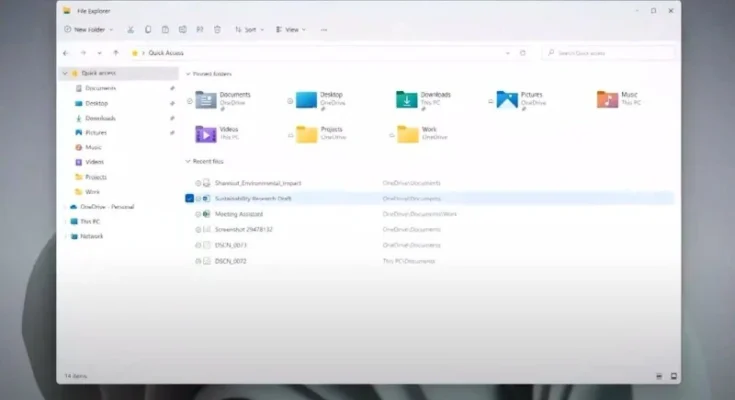This screenshot has width=735, height=400.
Task: Click the Copy icon in toolbar
Action: tap(148, 30)
